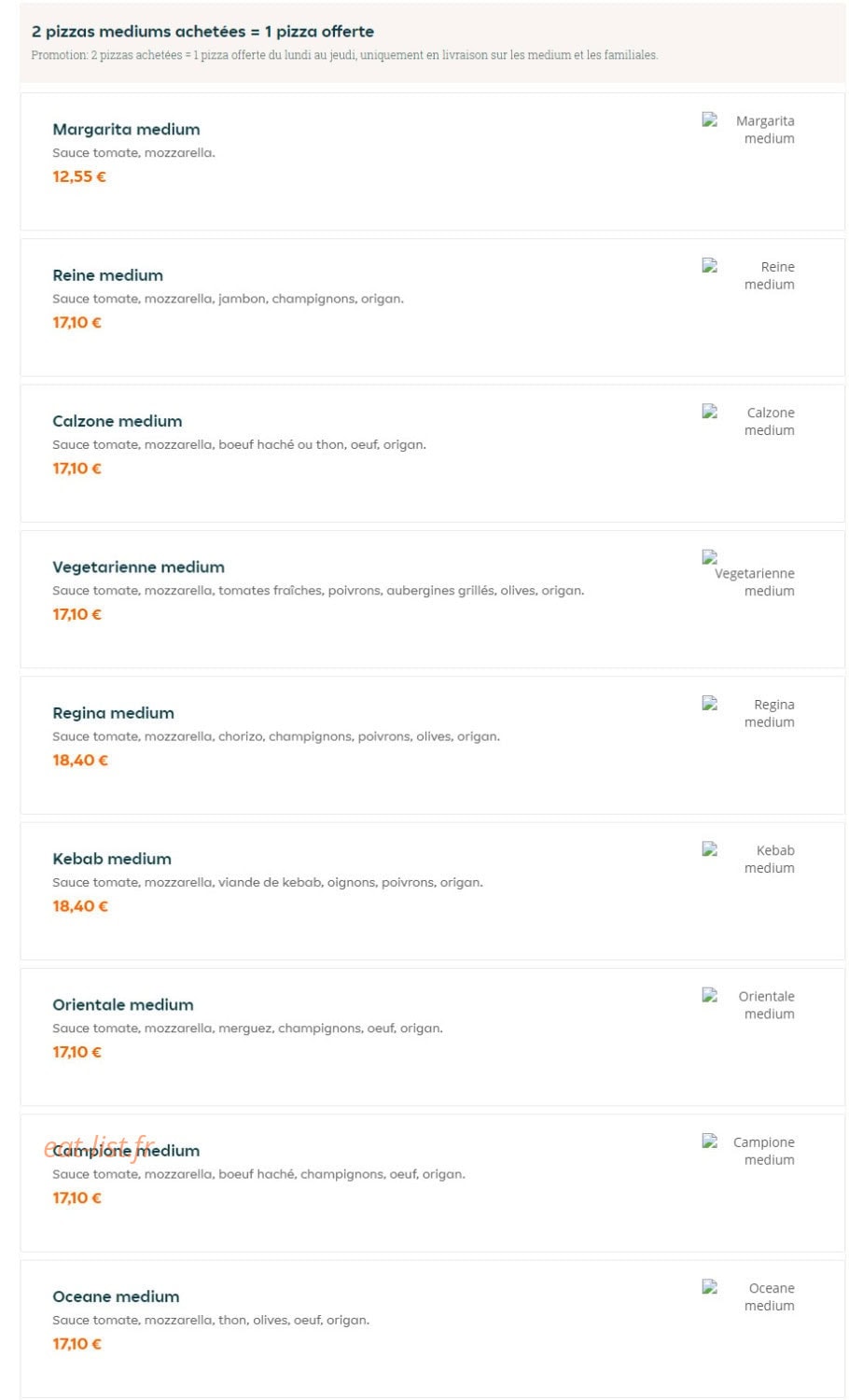Screen dimensions: 849x1400
Task: Click the Kebab medium broken image icon
Action: point(710,848)
